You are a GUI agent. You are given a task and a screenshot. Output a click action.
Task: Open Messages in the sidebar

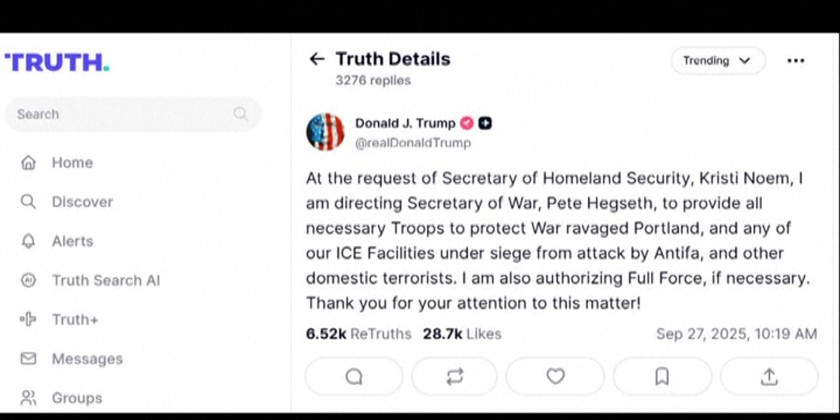(x=87, y=358)
